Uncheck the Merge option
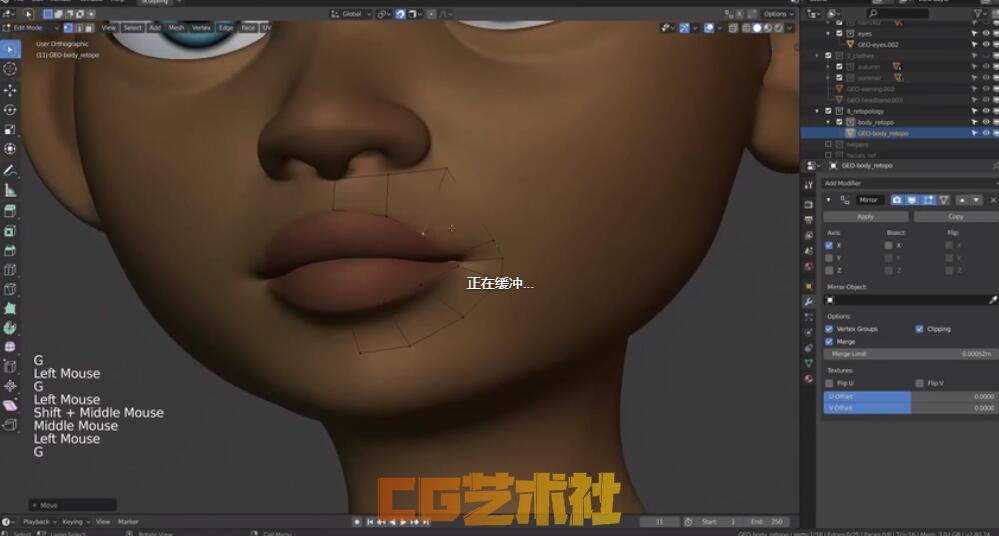The height and width of the screenshot is (536, 999). click(829, 342)
